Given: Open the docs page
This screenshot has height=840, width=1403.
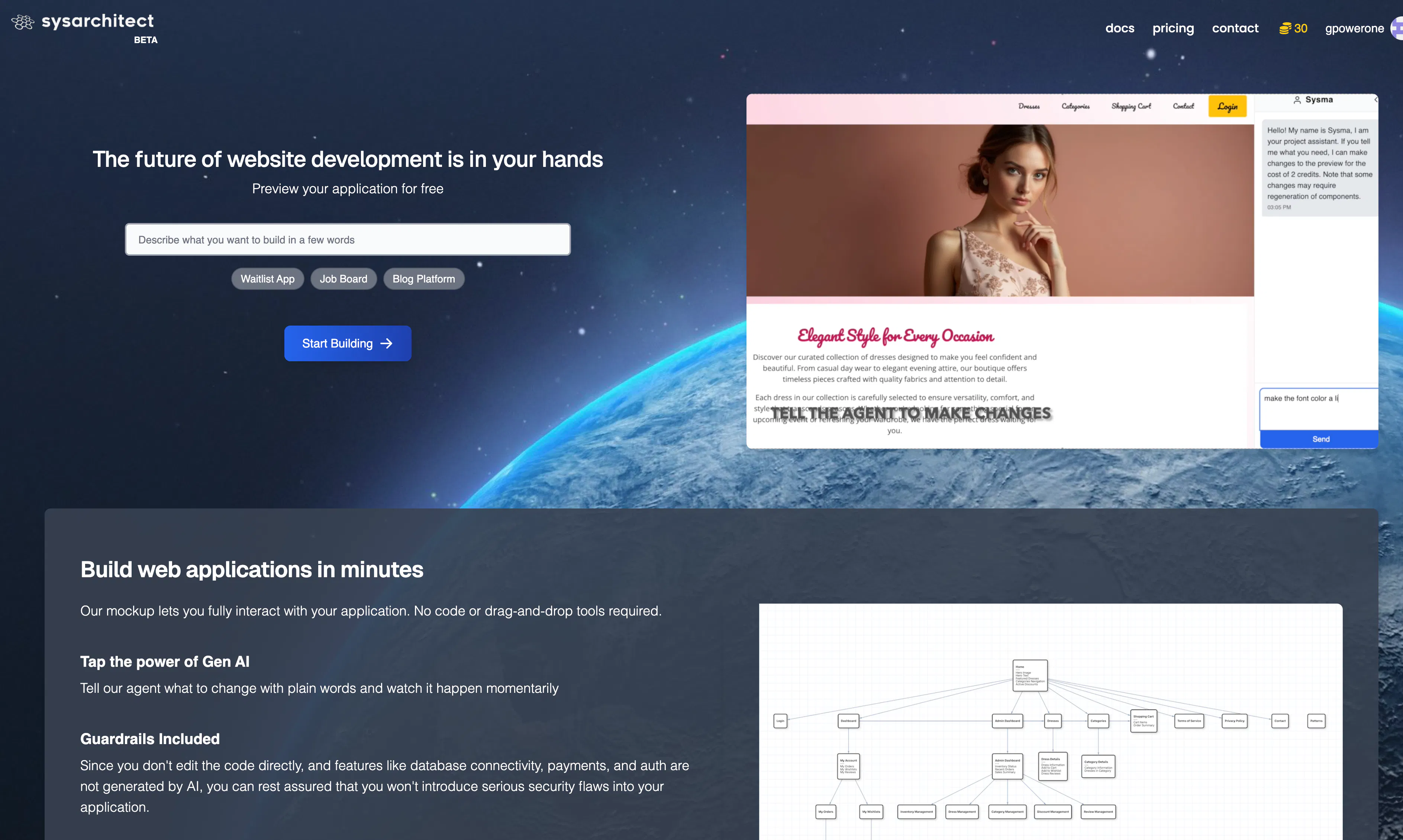Looking at the screenshot, I should click(x=1119, y=28).
